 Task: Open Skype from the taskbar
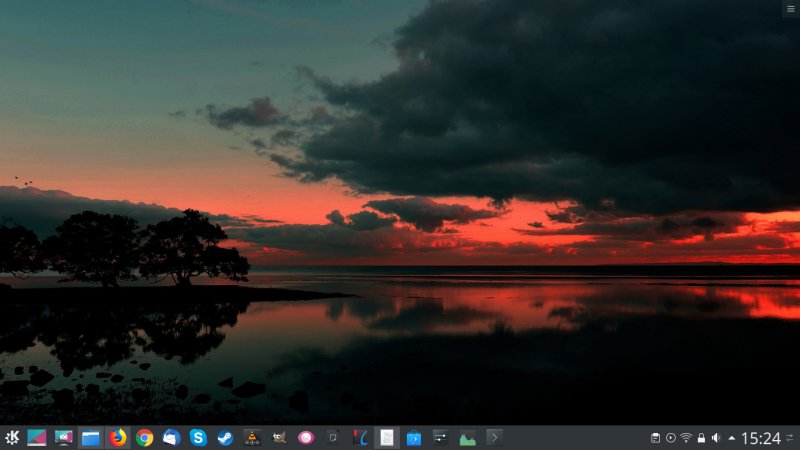(198, 437)
